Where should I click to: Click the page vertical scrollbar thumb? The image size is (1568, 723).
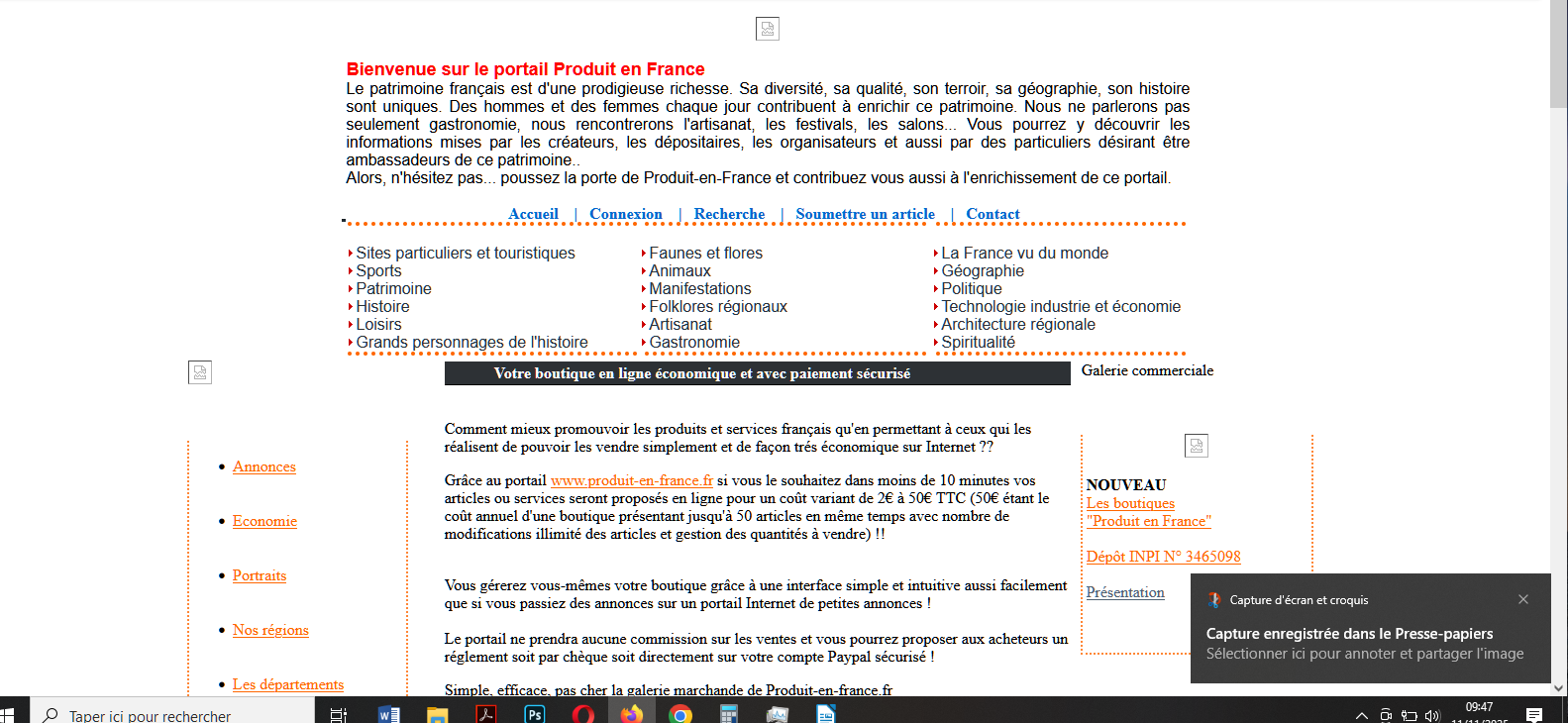[1558, 54]
